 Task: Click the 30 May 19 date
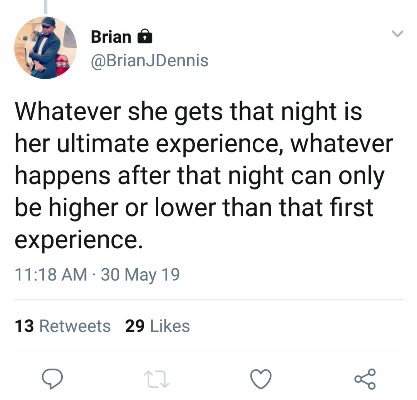pyautogui.click(x=140, y=275)
